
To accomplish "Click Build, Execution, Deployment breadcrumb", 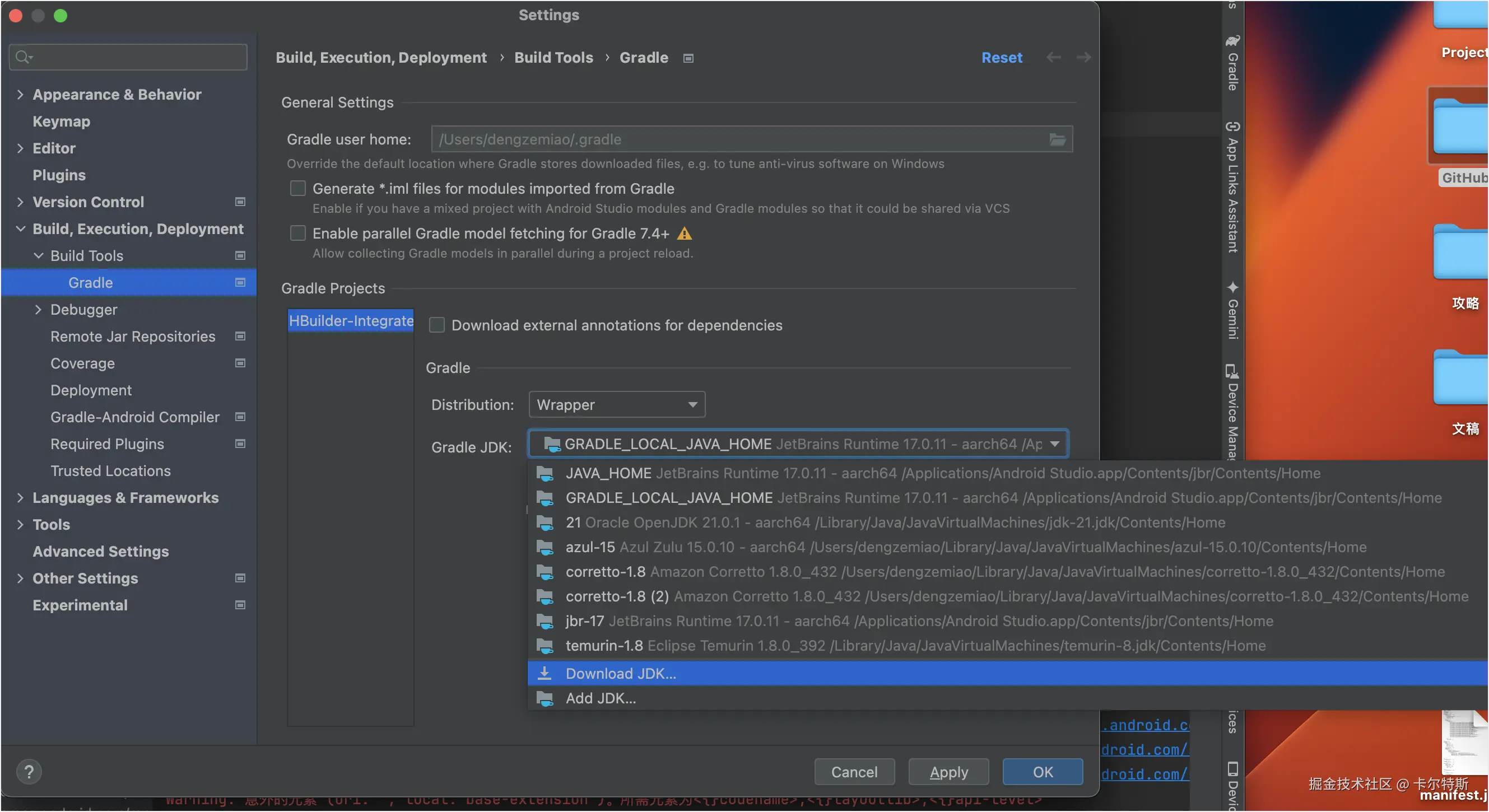I will click(x=381, y=58).
